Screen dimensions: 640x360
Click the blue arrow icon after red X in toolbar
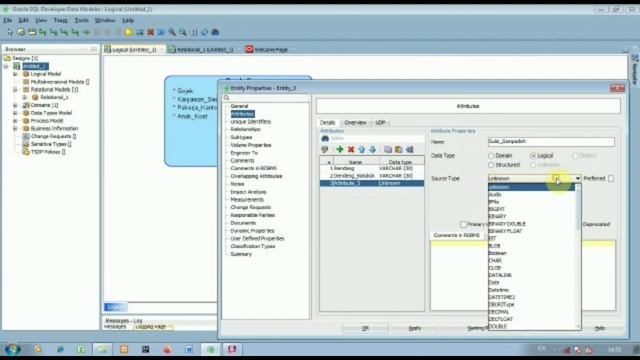tap(161, 32)
